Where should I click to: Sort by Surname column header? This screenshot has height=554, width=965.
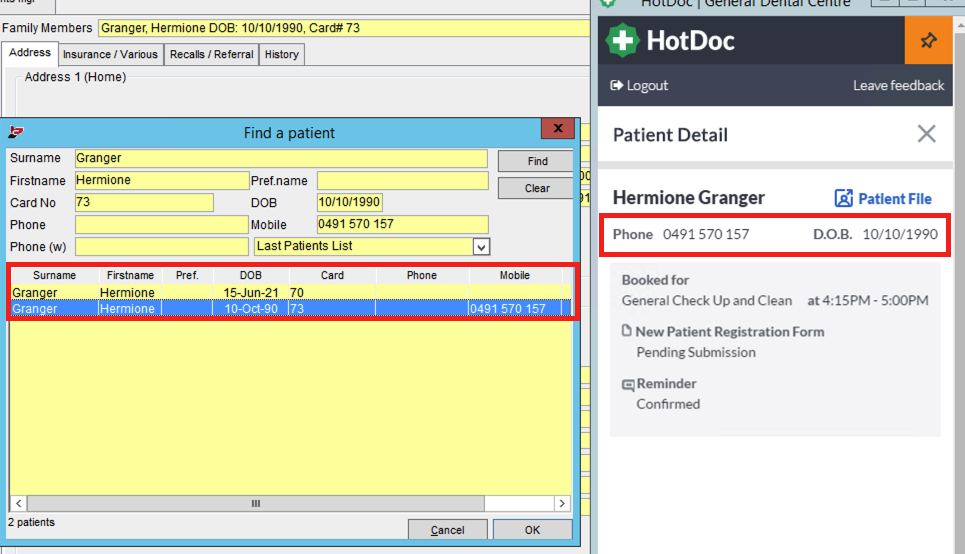(54, 275)
